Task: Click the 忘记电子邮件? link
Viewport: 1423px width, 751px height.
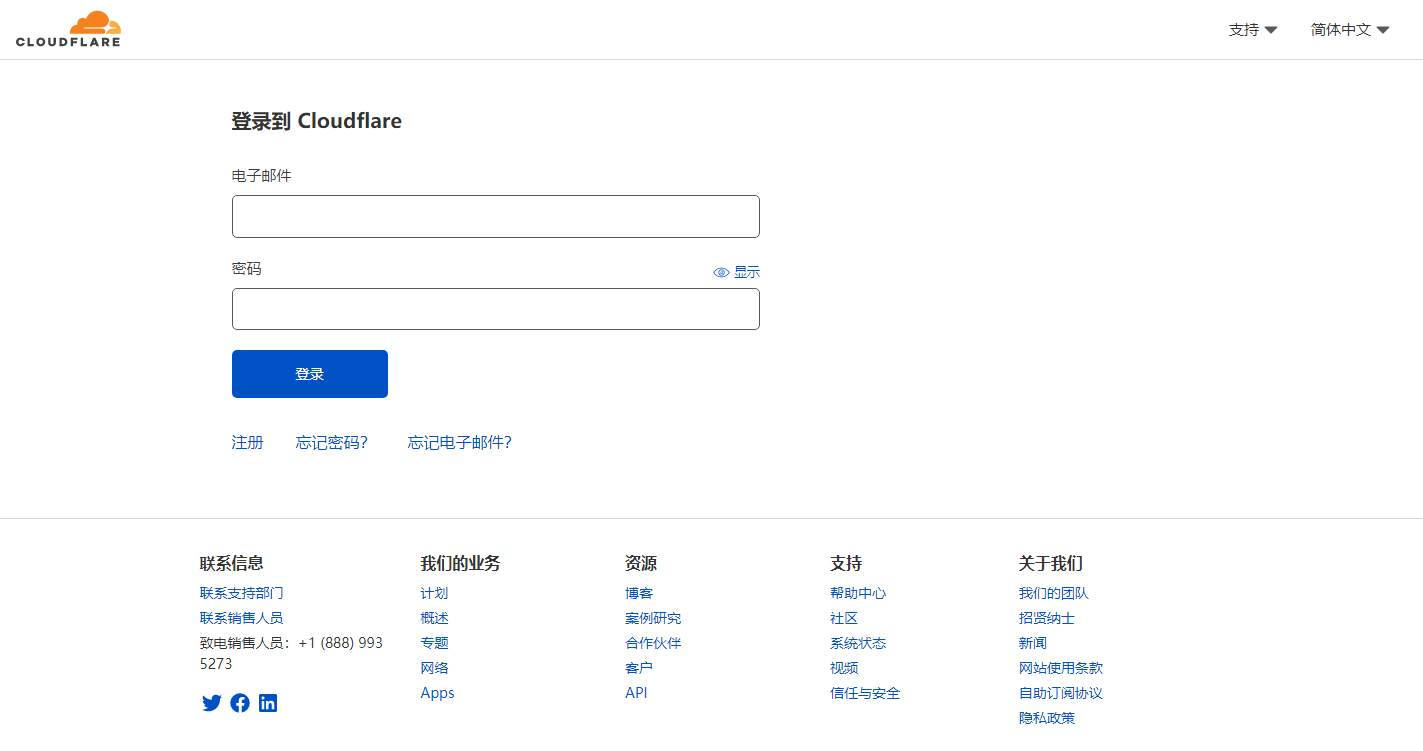Action: pos(460,442)
